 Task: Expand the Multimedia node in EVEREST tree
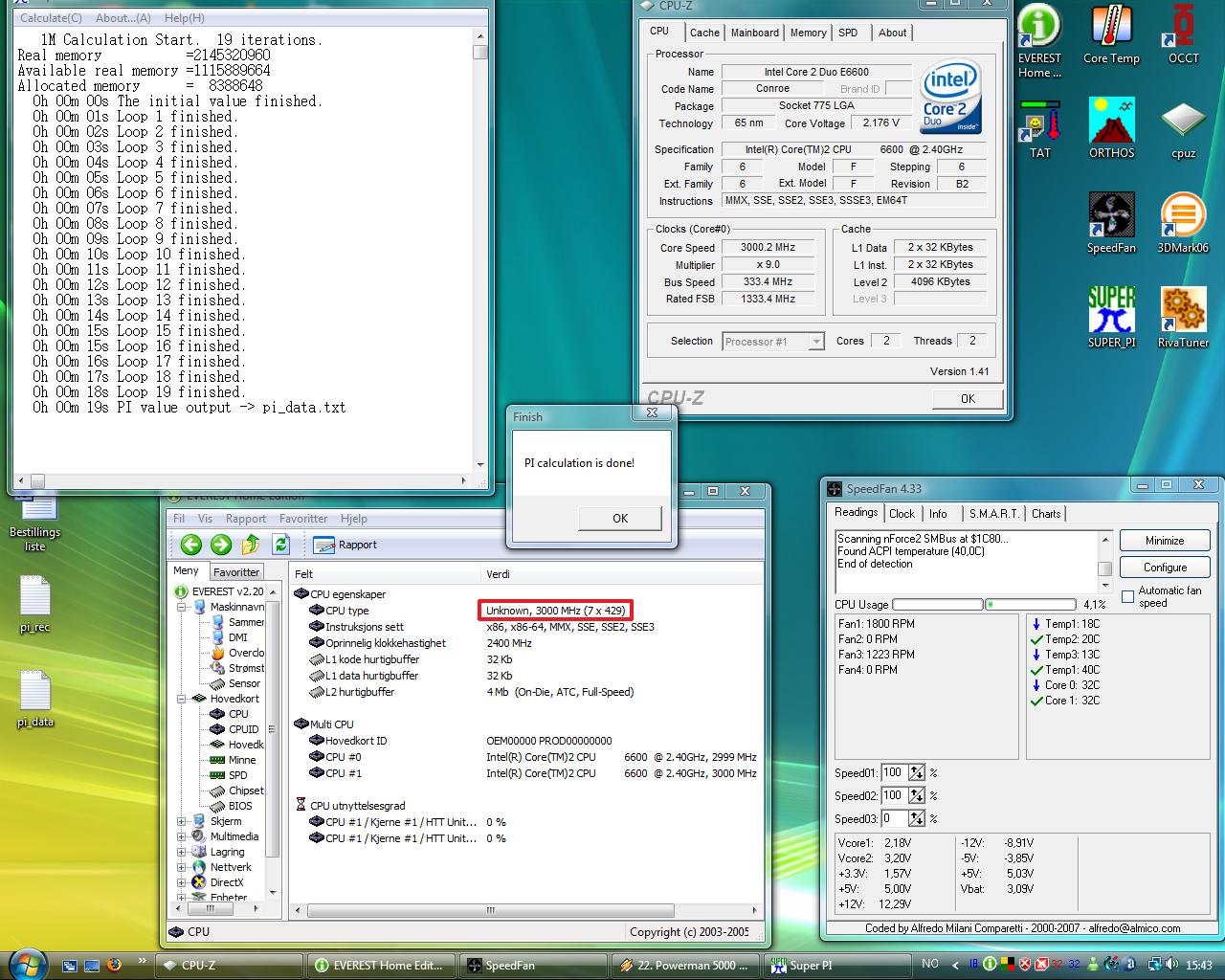point(182,836)
